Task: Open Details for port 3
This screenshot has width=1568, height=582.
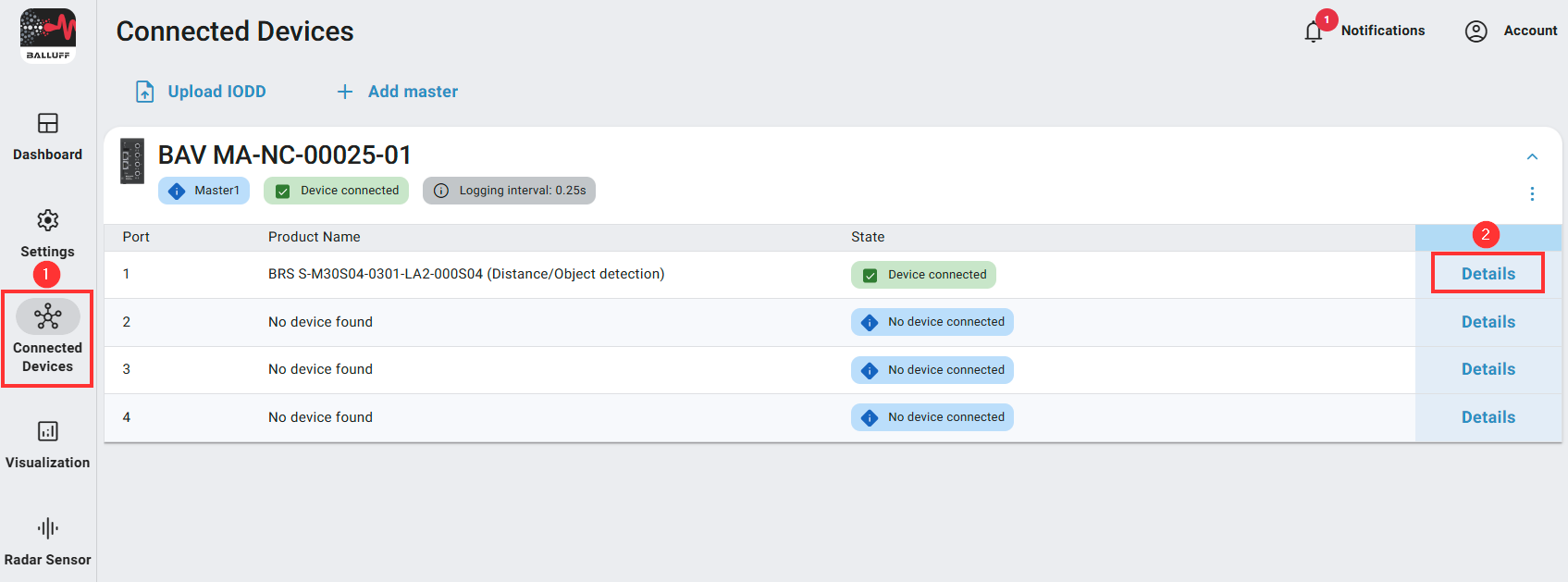Action: coord(1488,369)
